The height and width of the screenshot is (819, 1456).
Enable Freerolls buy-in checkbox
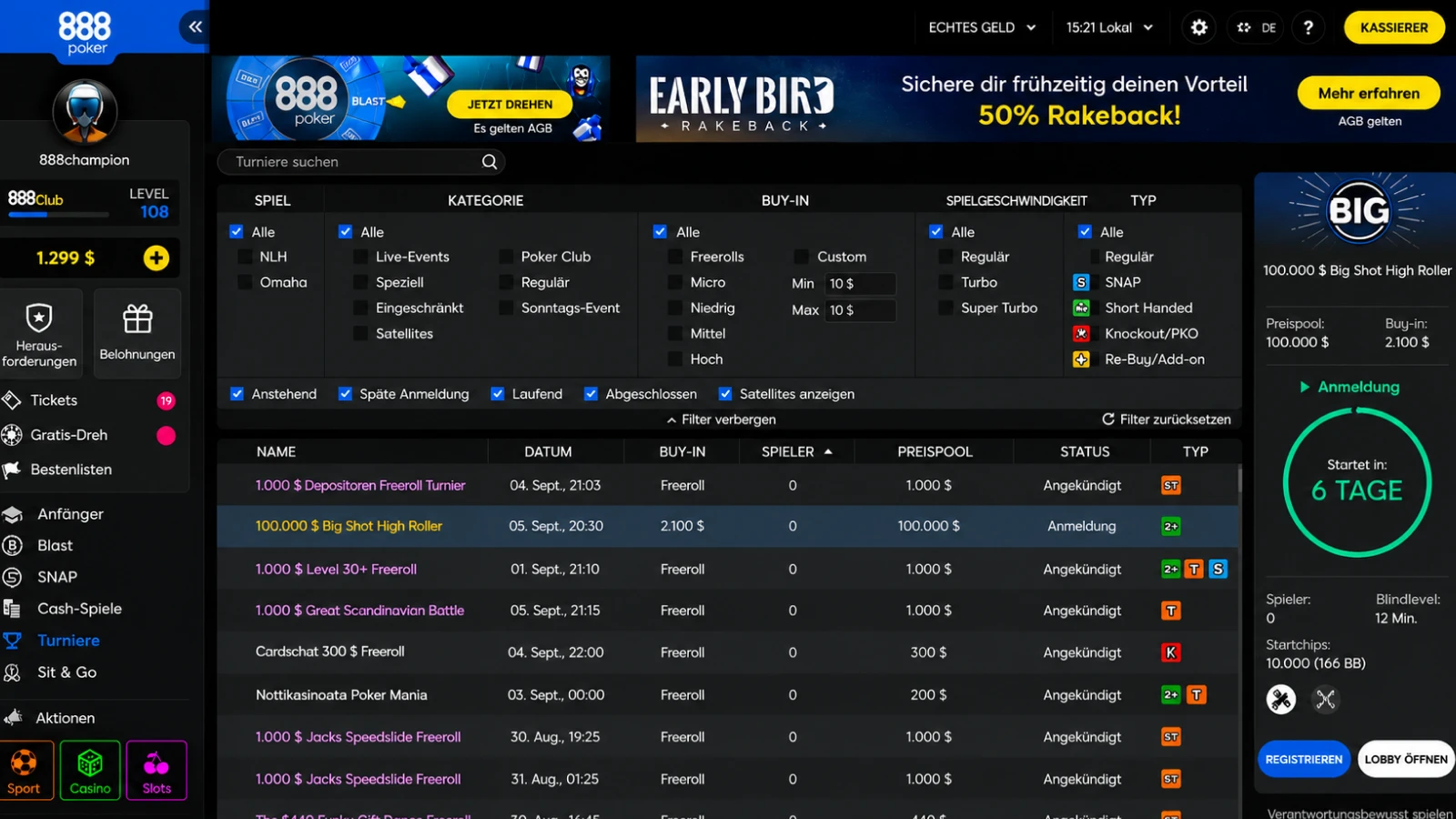pyautogui.click(x=675, y=258)
